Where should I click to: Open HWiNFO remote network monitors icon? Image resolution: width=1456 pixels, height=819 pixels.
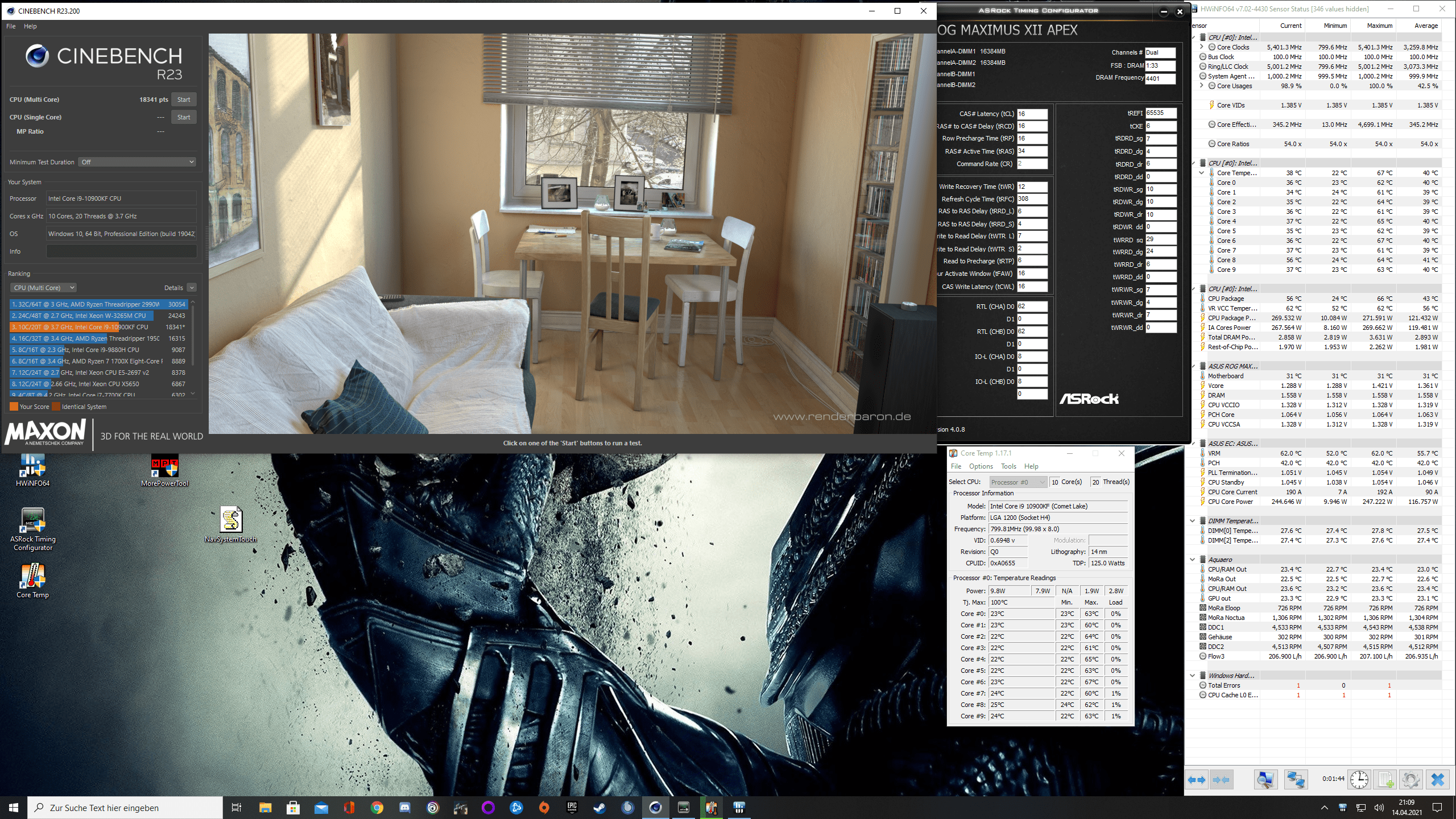pos(1296,780)
